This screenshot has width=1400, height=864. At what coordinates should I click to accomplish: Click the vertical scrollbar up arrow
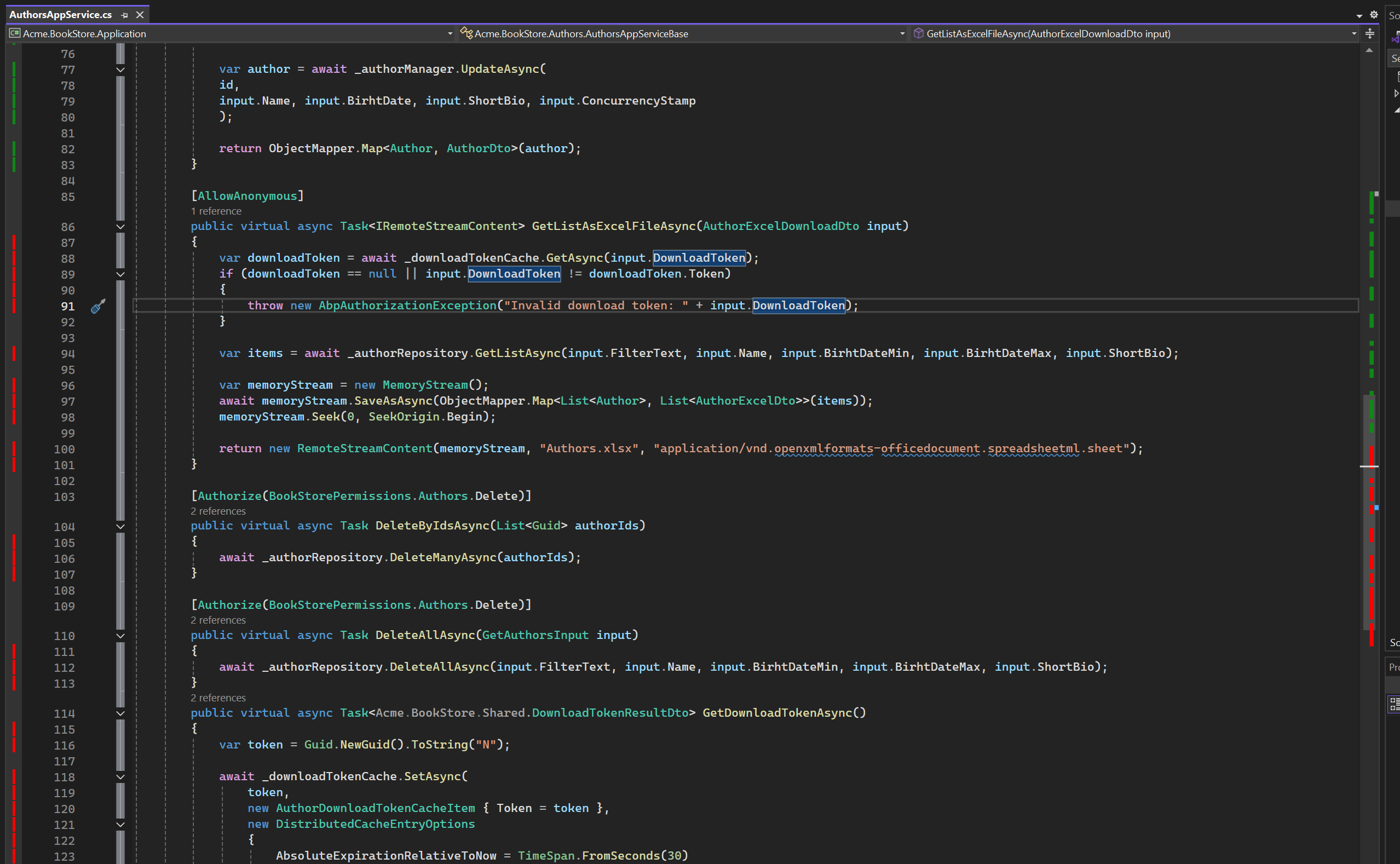(x=1369, y=51)
